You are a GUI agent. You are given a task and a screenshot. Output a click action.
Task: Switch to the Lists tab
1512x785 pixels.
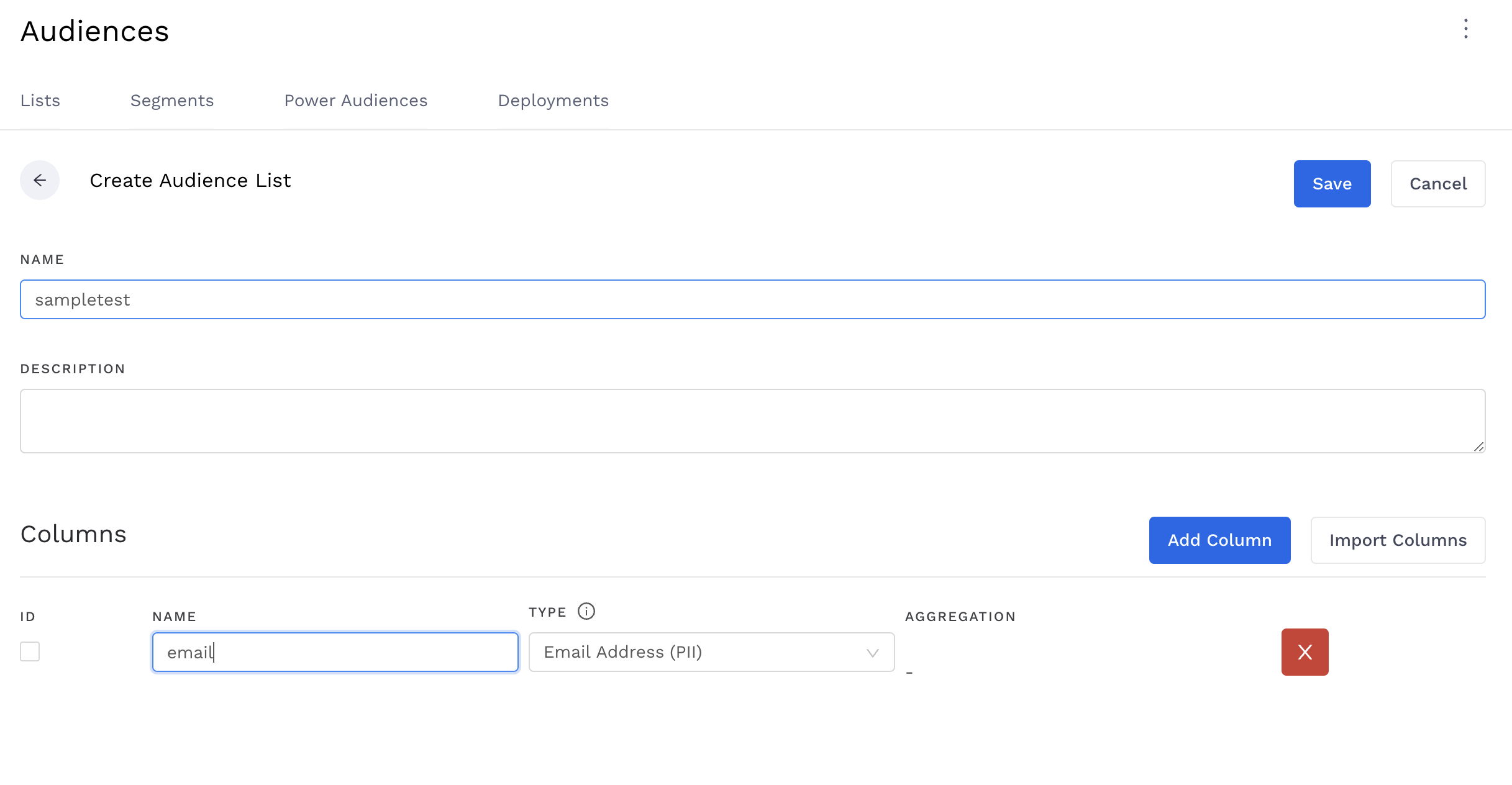40,101
